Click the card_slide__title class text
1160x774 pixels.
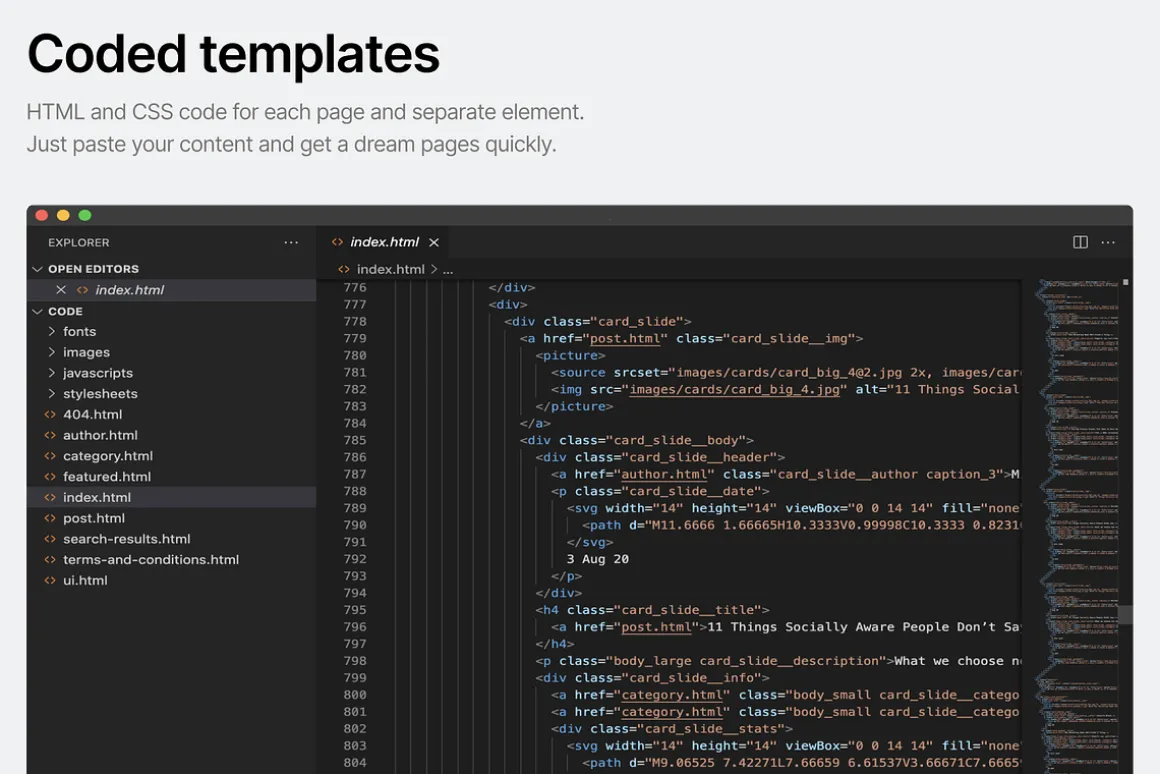692,610
